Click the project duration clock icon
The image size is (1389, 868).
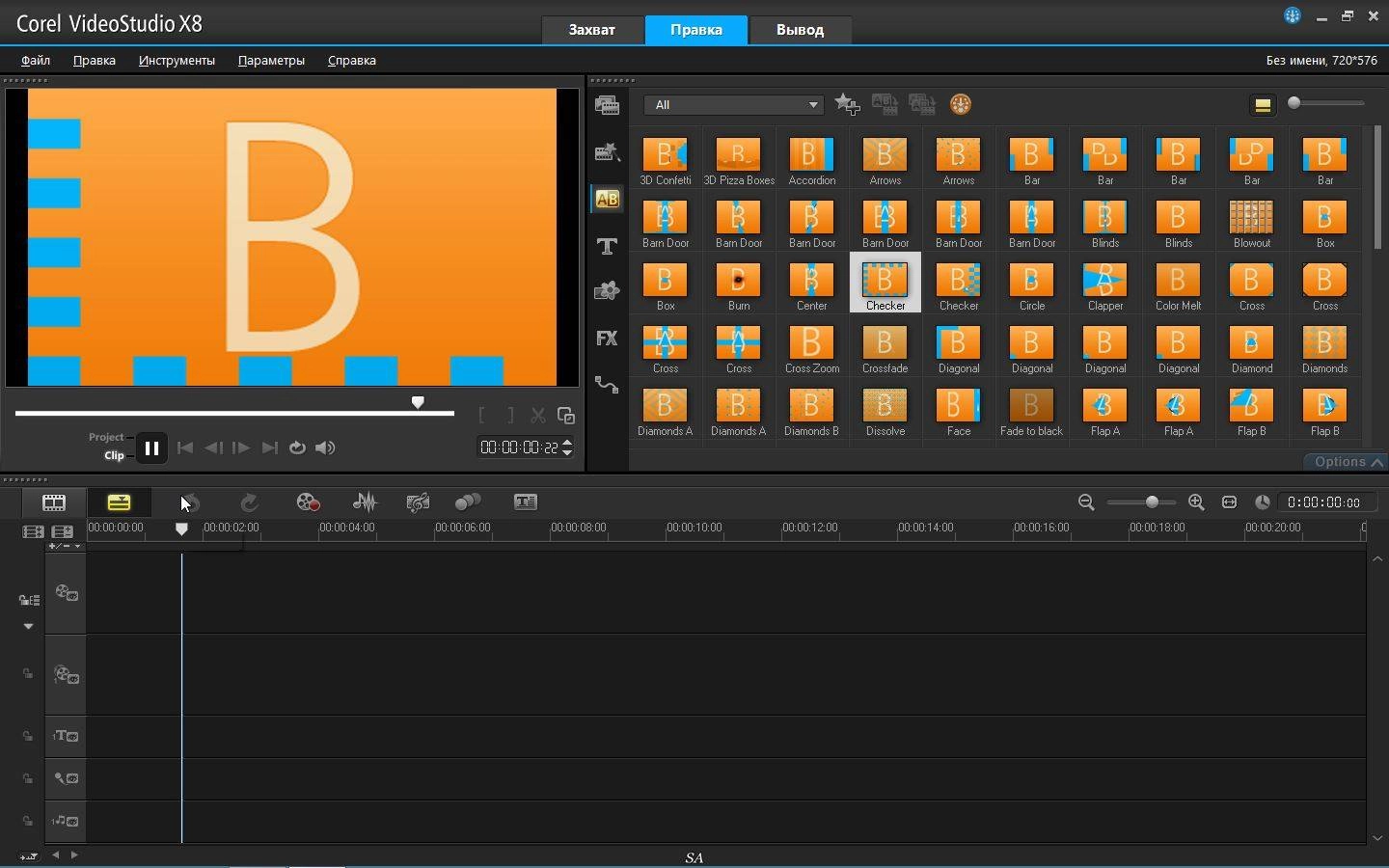1262,502
